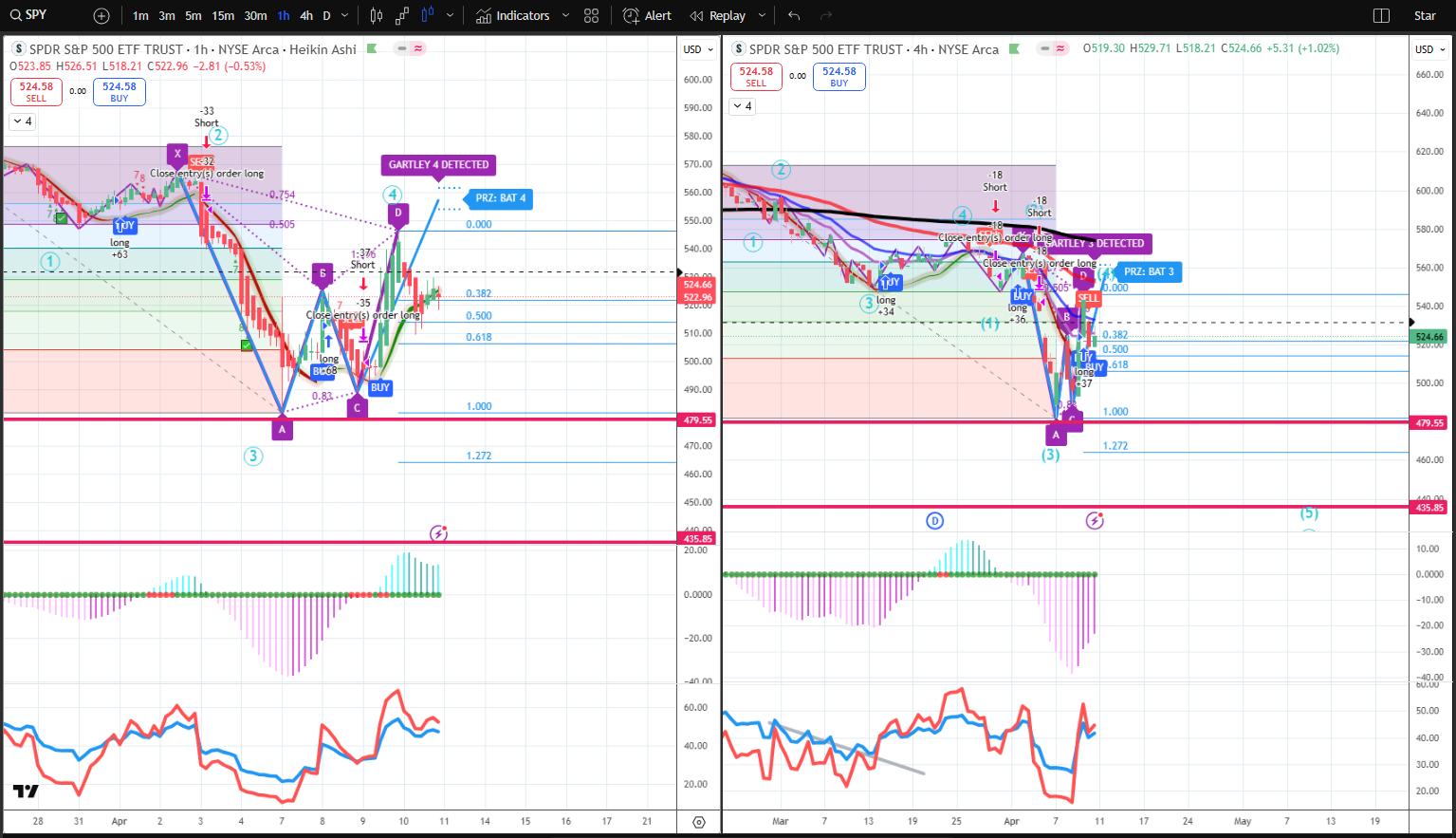Screen dimensions: 1456x838
Task: Collapse the right chart indicator legend (4)
Action: 742,106
